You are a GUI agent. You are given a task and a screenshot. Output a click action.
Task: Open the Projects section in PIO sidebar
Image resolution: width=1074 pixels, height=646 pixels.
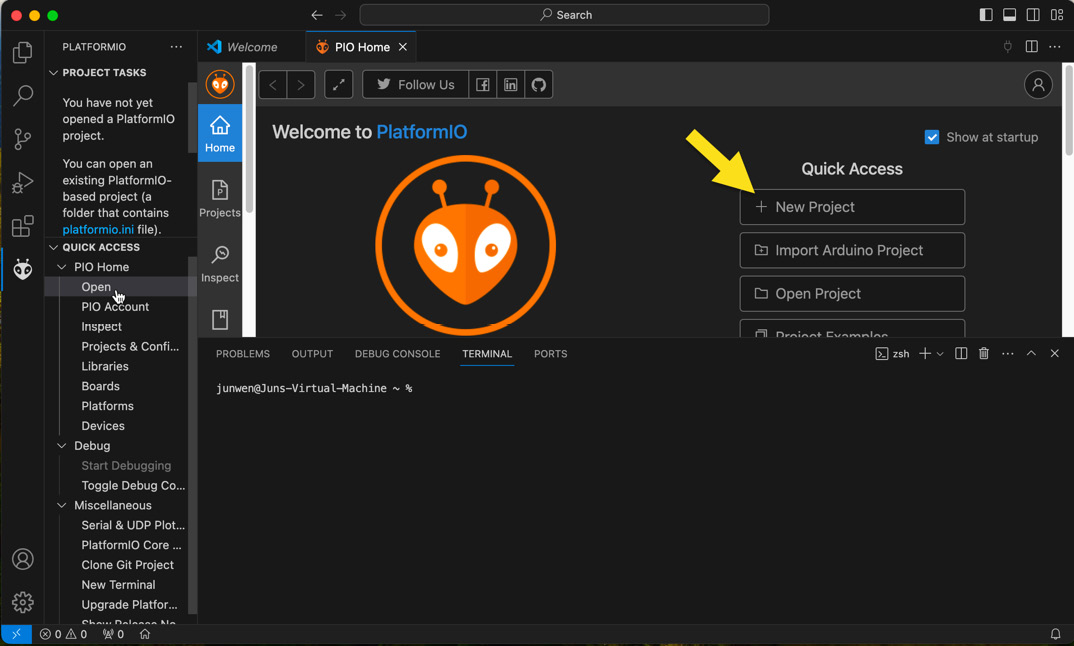tap(220, 198)
